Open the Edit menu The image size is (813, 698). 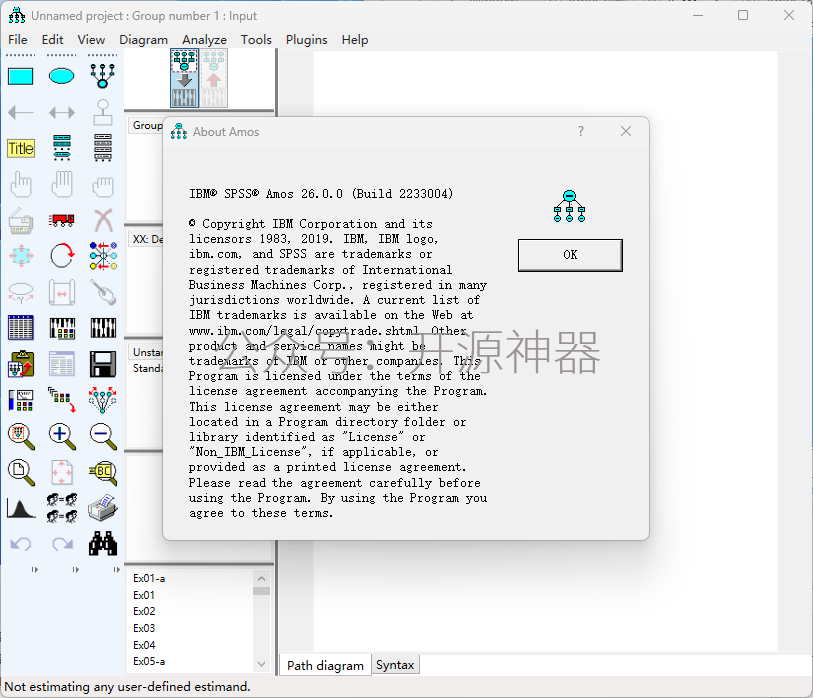point(52,40)
